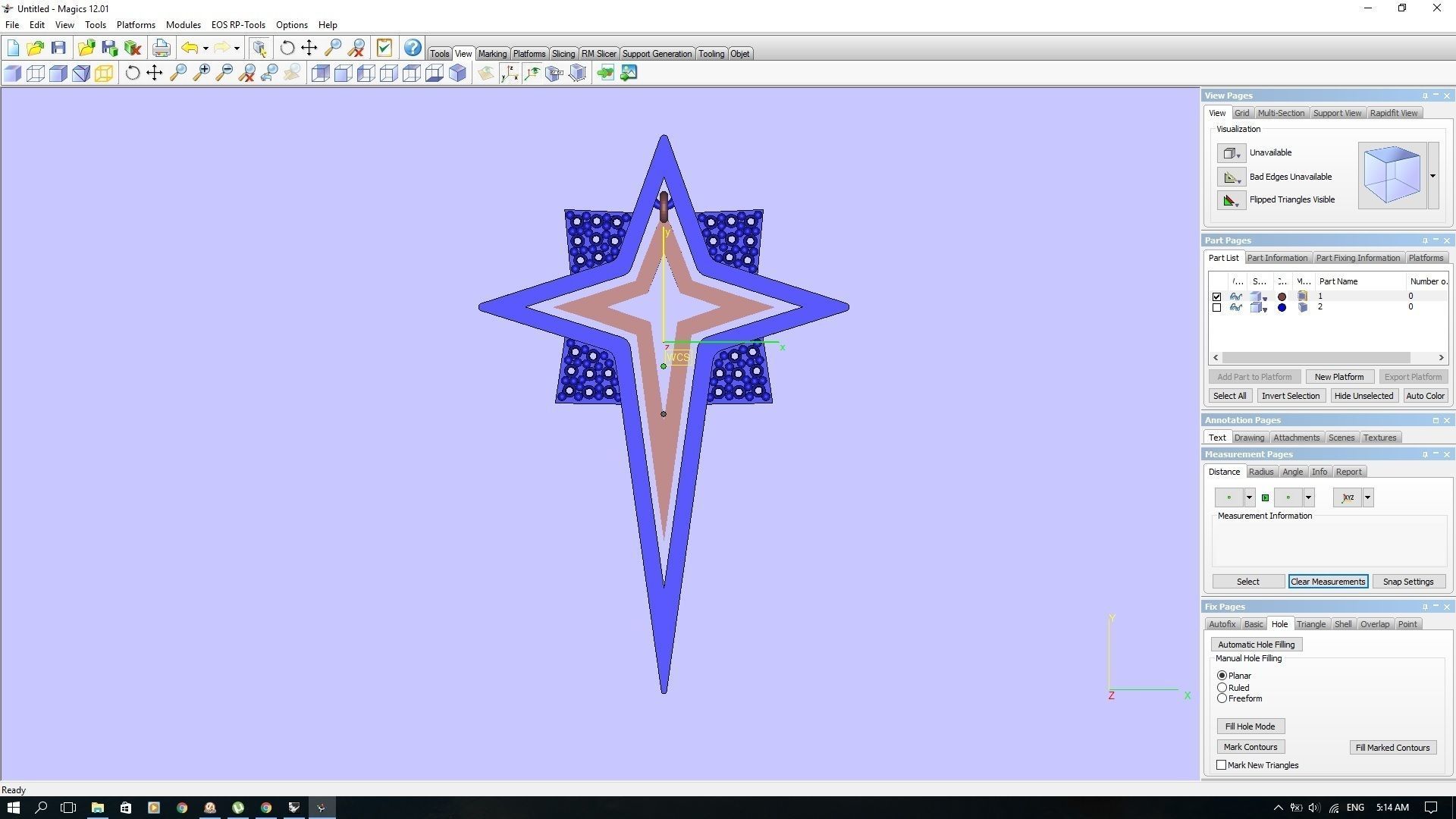Switch to the Support Generation tab
Viewport: 1456px width, 819px height.
[x=657, y=54]
